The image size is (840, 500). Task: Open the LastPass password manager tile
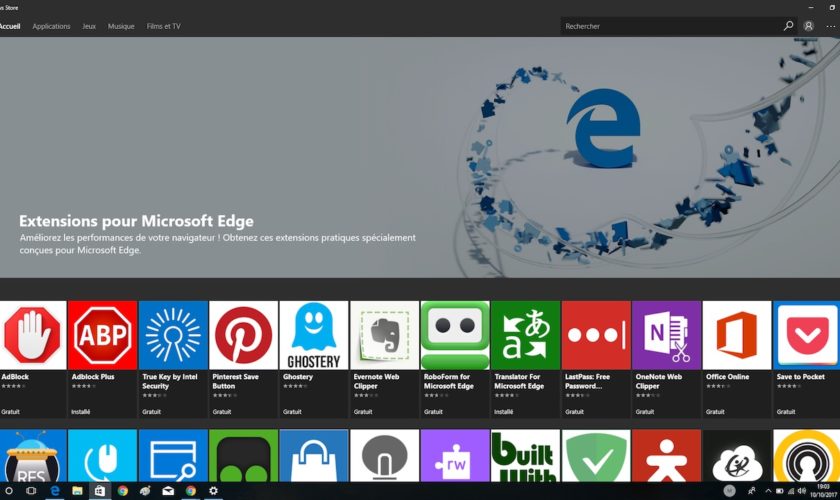click(x=596, y=336)
